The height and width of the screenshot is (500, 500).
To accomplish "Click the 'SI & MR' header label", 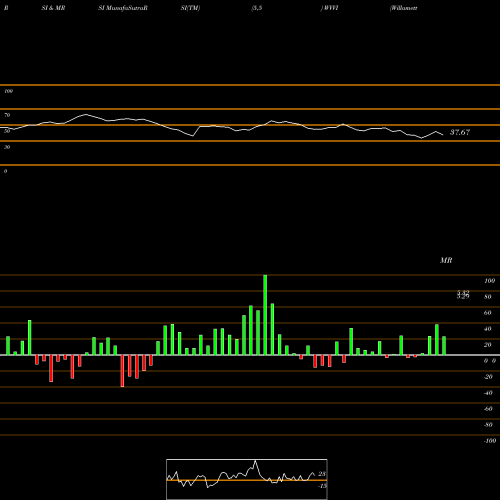I will [x=53, y=8].
